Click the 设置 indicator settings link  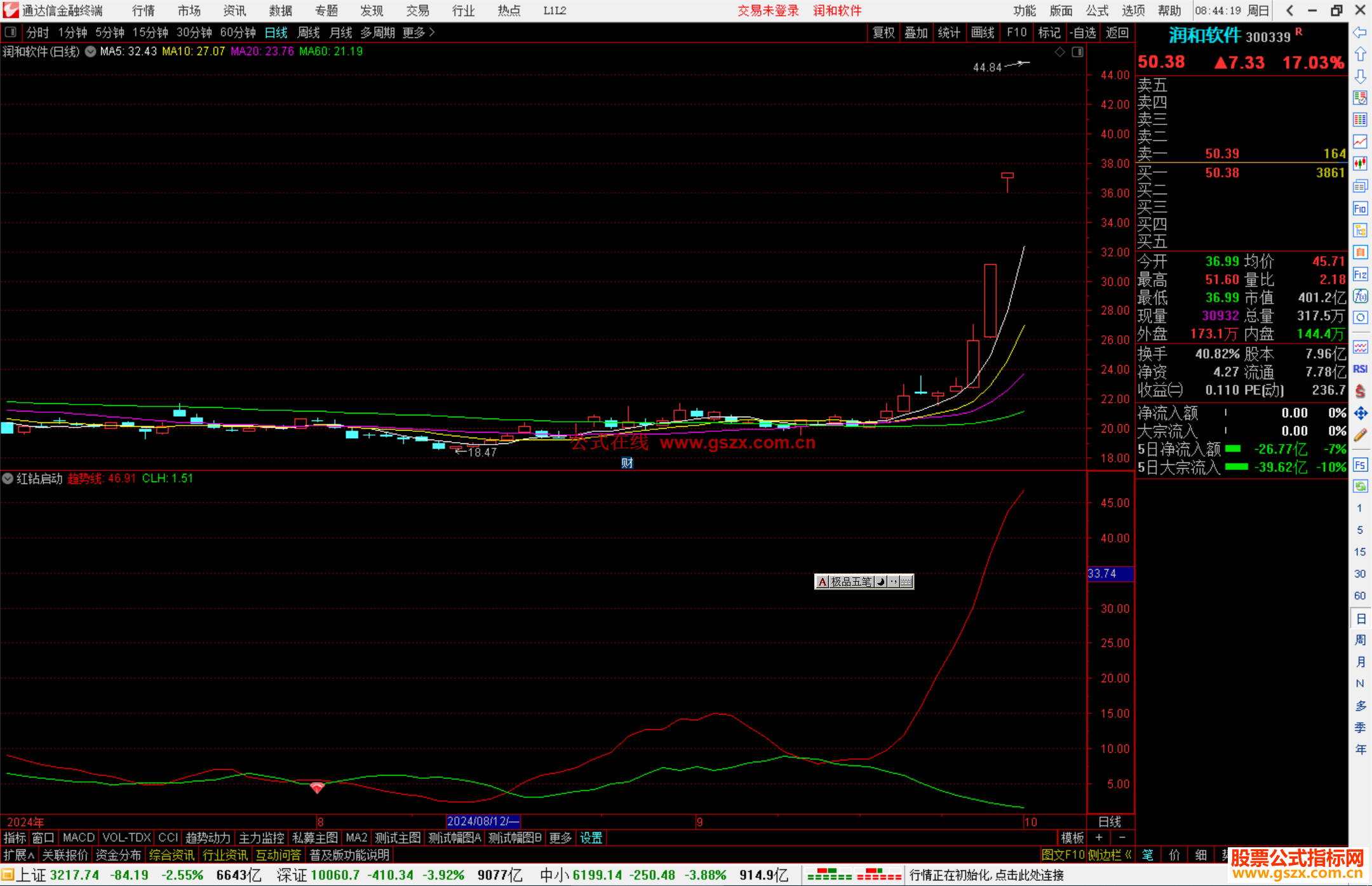(x=591, y=838)
